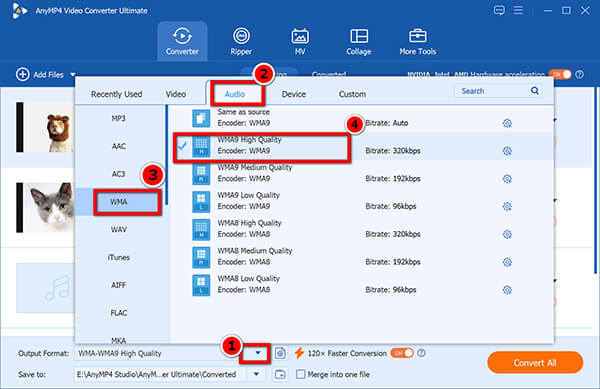Choose WMA8 Medium Quality preset icon

click(201, 257)
